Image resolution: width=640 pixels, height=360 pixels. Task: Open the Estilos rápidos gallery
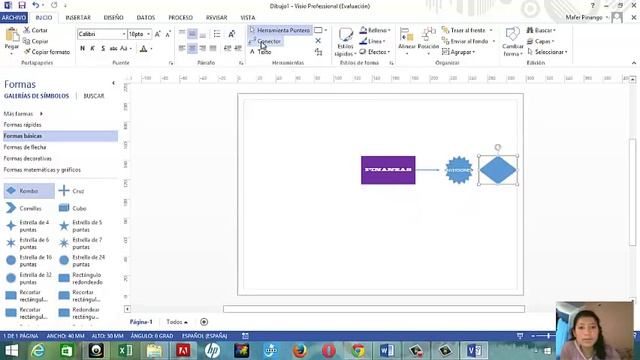pos(345,42)
